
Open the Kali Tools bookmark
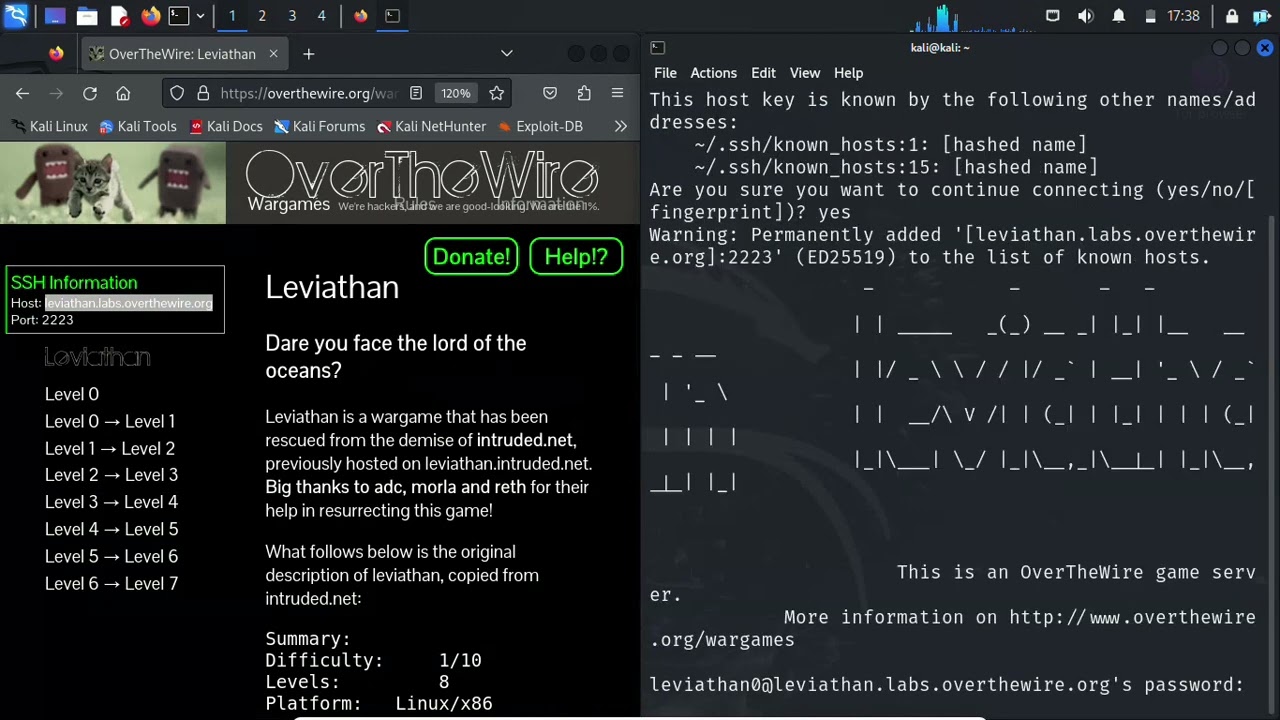(138, 127)
